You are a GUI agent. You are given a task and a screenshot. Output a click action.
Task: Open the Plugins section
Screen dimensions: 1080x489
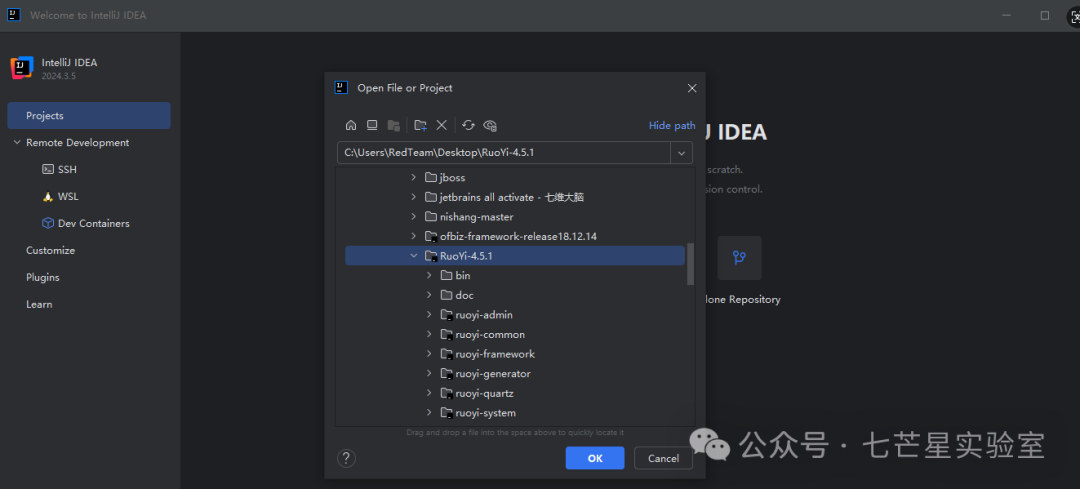[x=43, y=277]
